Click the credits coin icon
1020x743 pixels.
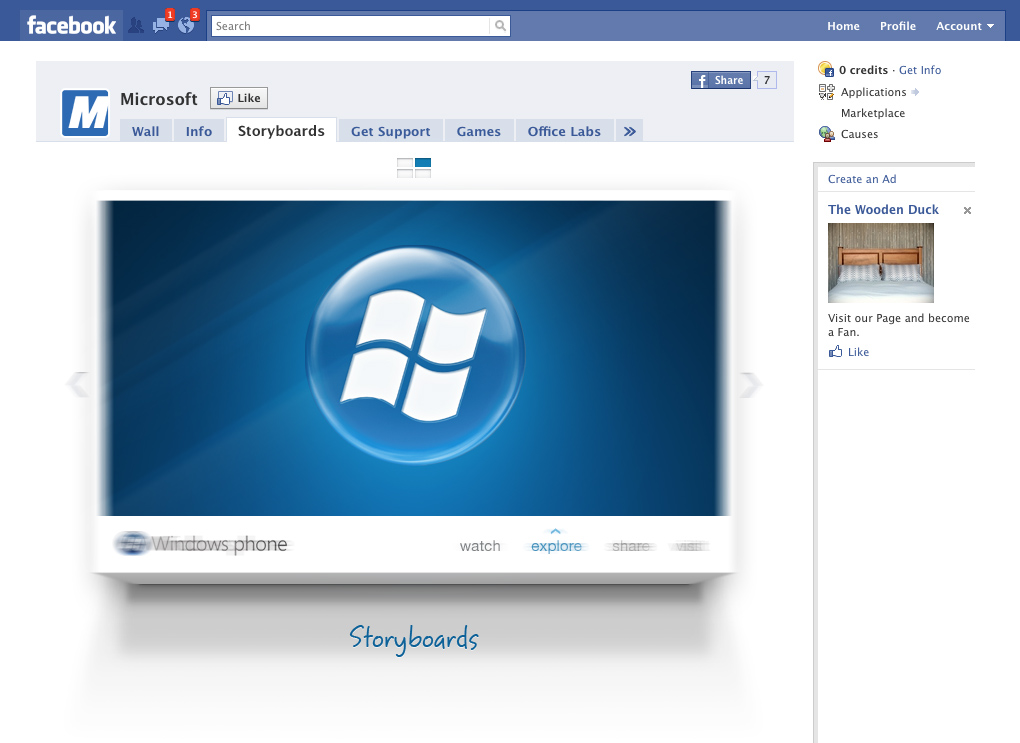pos(826,69)
